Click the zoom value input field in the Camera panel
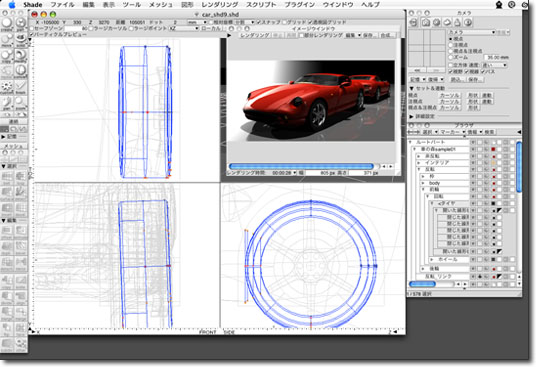 coord(496,57)
